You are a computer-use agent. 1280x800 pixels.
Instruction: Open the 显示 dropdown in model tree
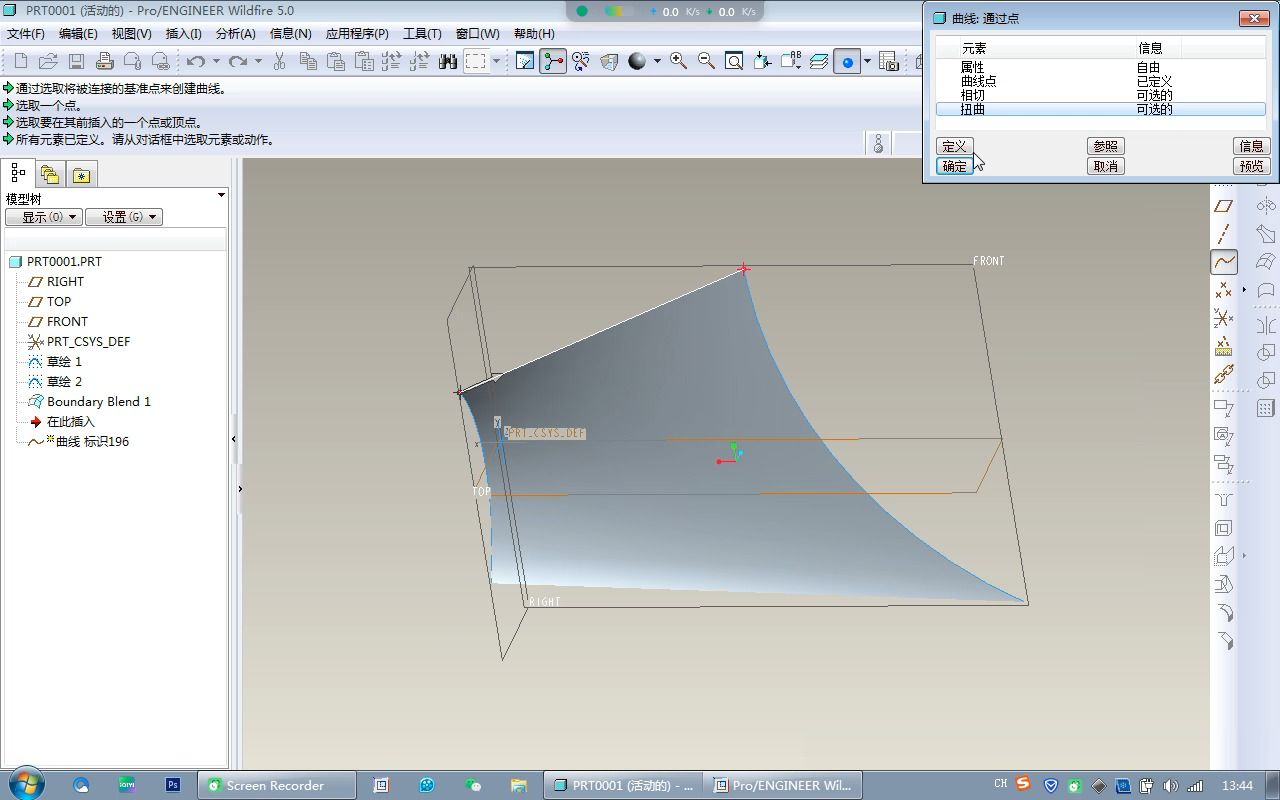click(42, 217)
